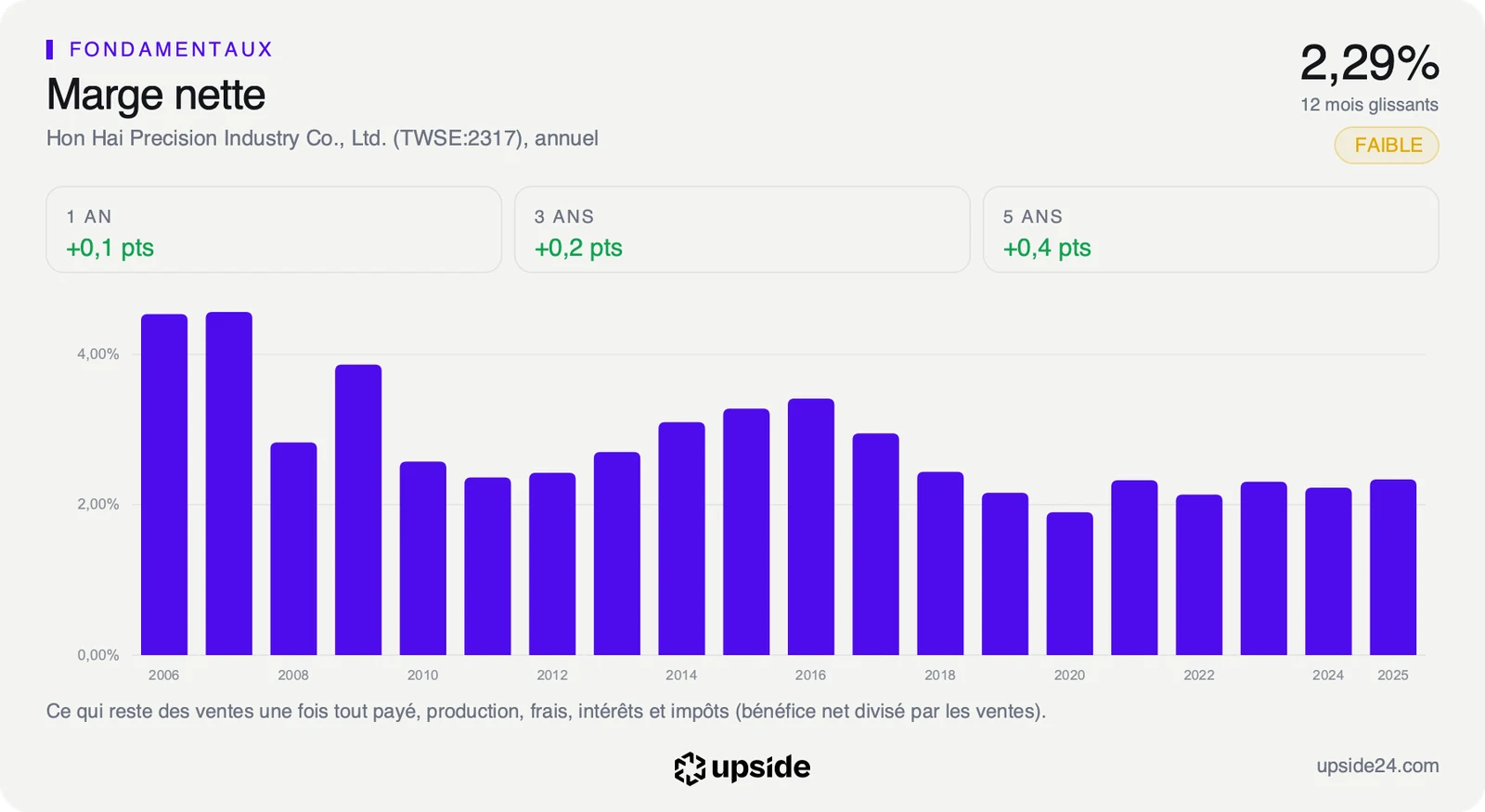The image size is (1485, 812).
Task: Click the 'Marge nette' title
Action: 156,95
